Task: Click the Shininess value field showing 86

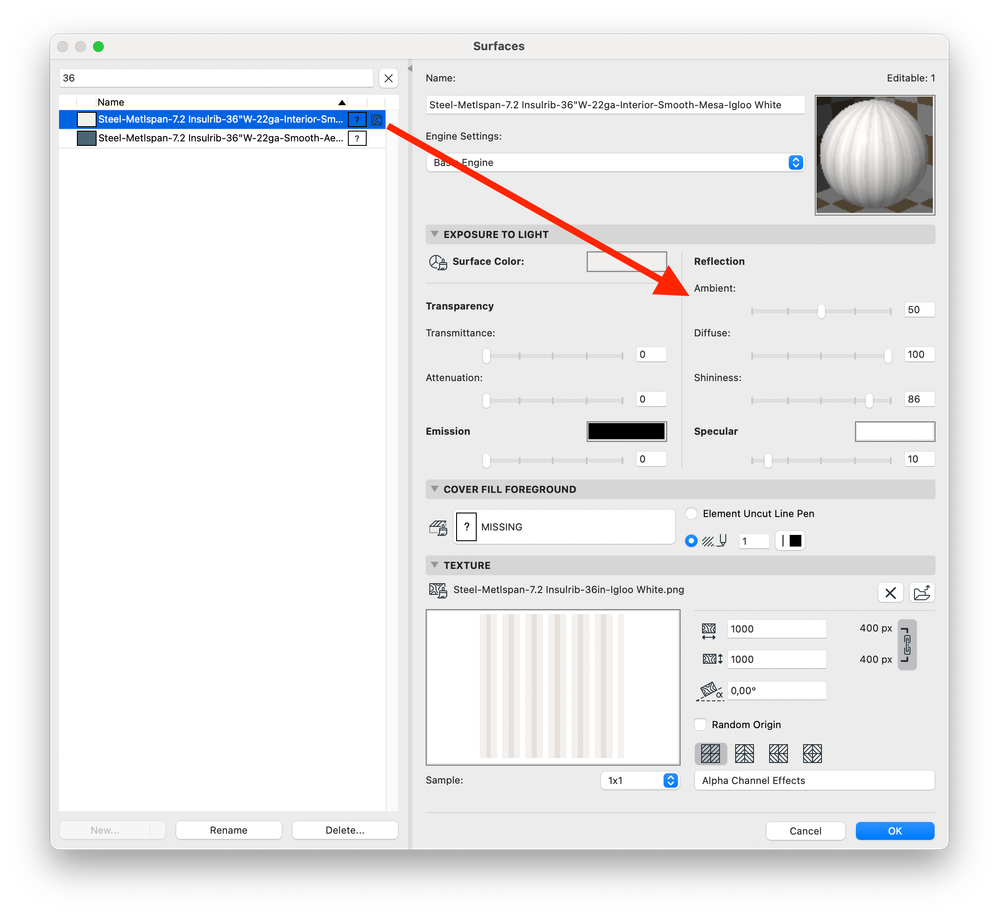Action: pyautogui.click(x=919, y=399)
